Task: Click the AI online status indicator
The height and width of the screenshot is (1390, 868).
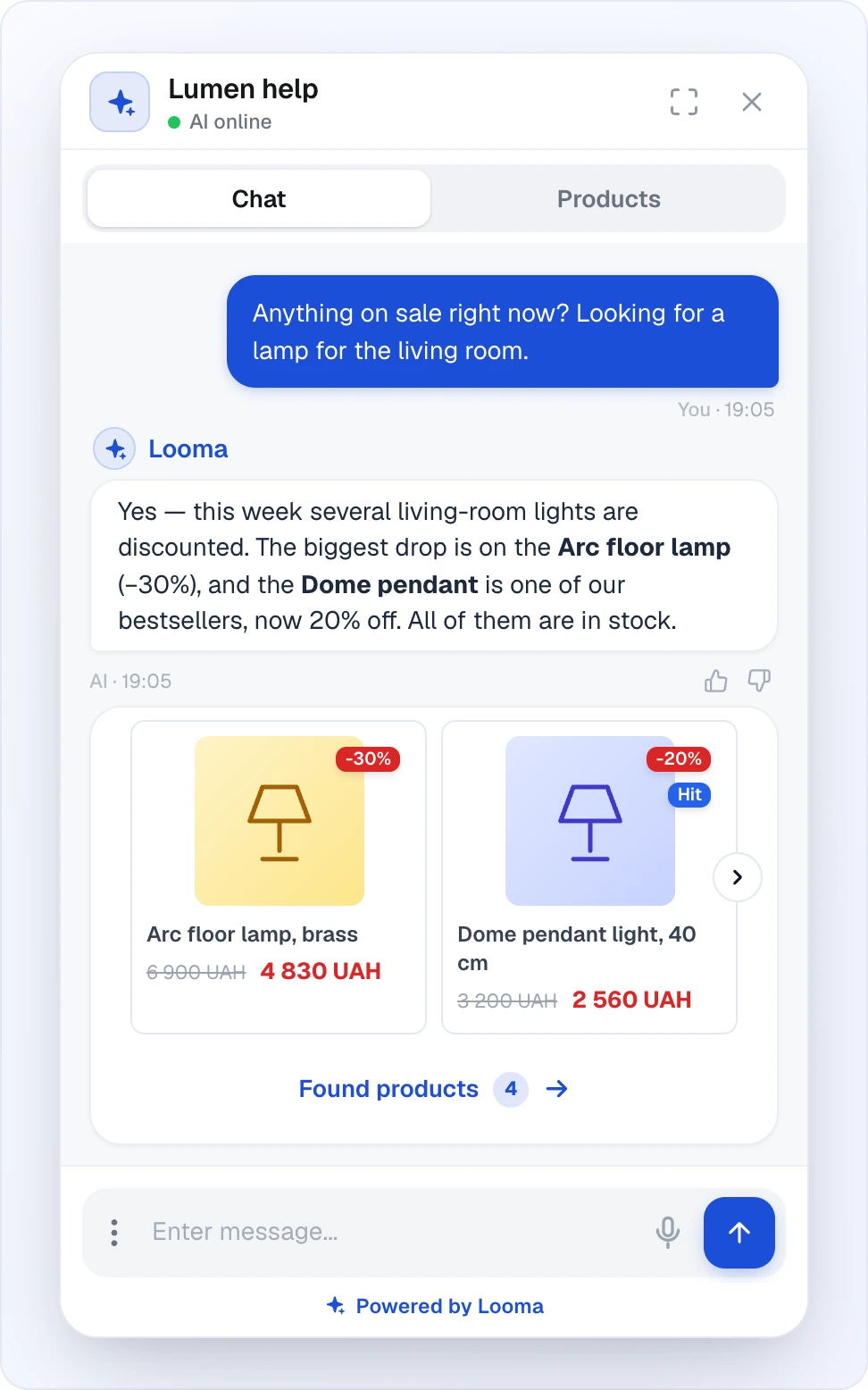Action: (220, 122)
